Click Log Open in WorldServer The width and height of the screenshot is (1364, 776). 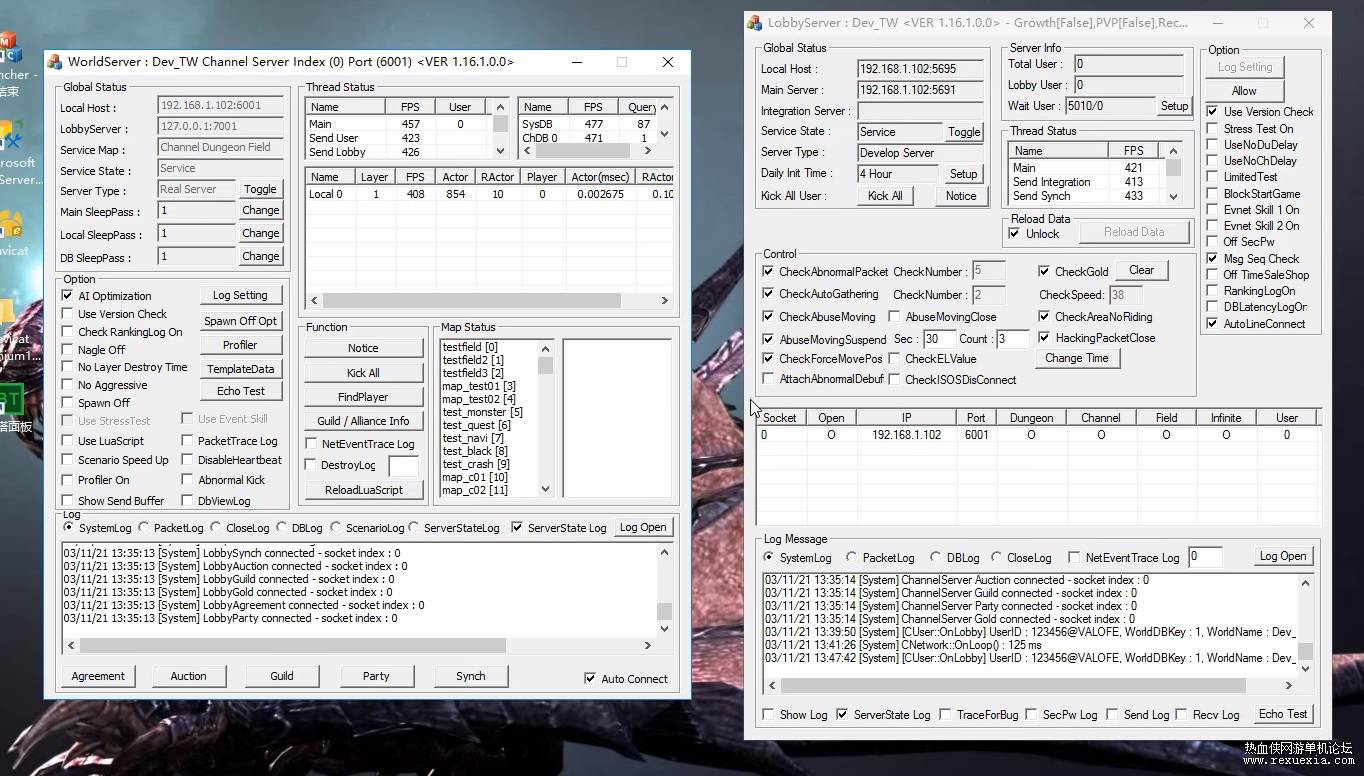click(643, 528)
